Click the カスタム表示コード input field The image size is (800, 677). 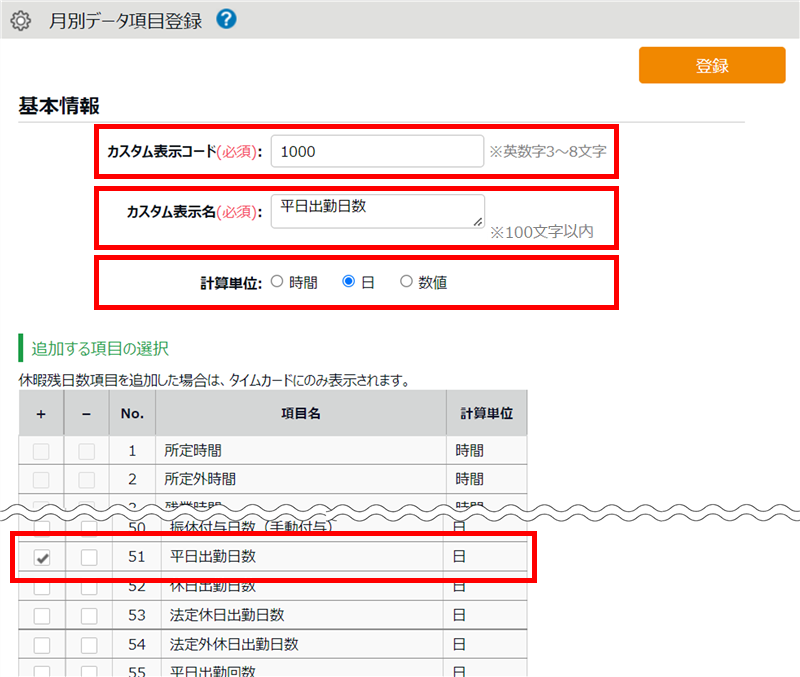point(377,151)
